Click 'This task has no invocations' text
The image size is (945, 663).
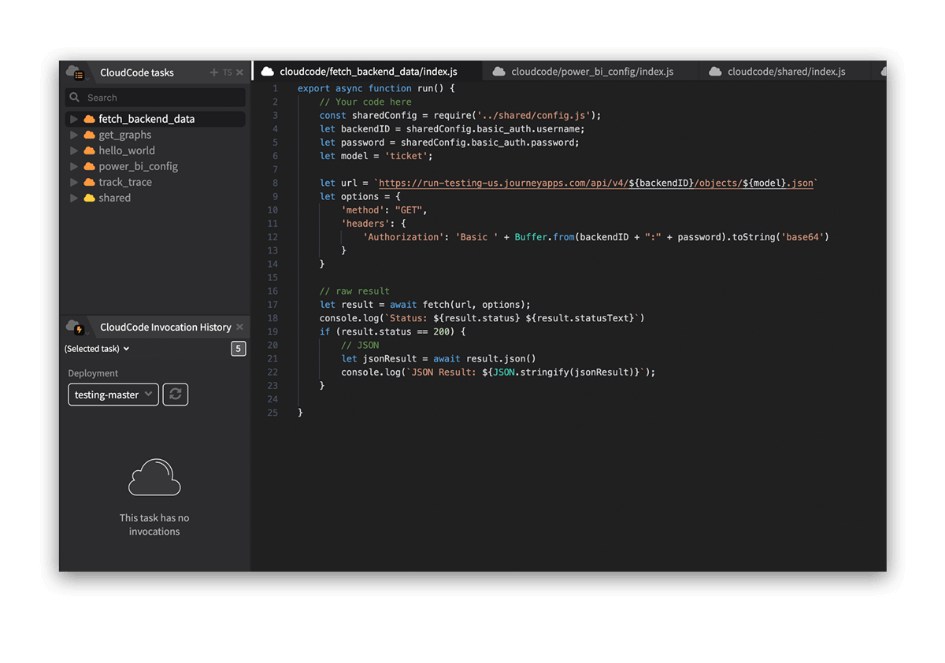point(154,524)
